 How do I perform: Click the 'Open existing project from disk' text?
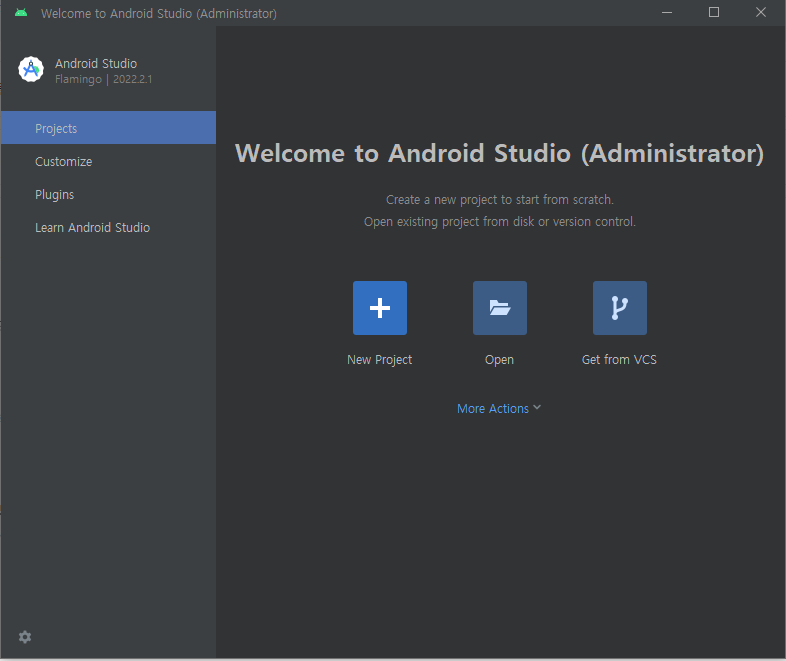500,222
